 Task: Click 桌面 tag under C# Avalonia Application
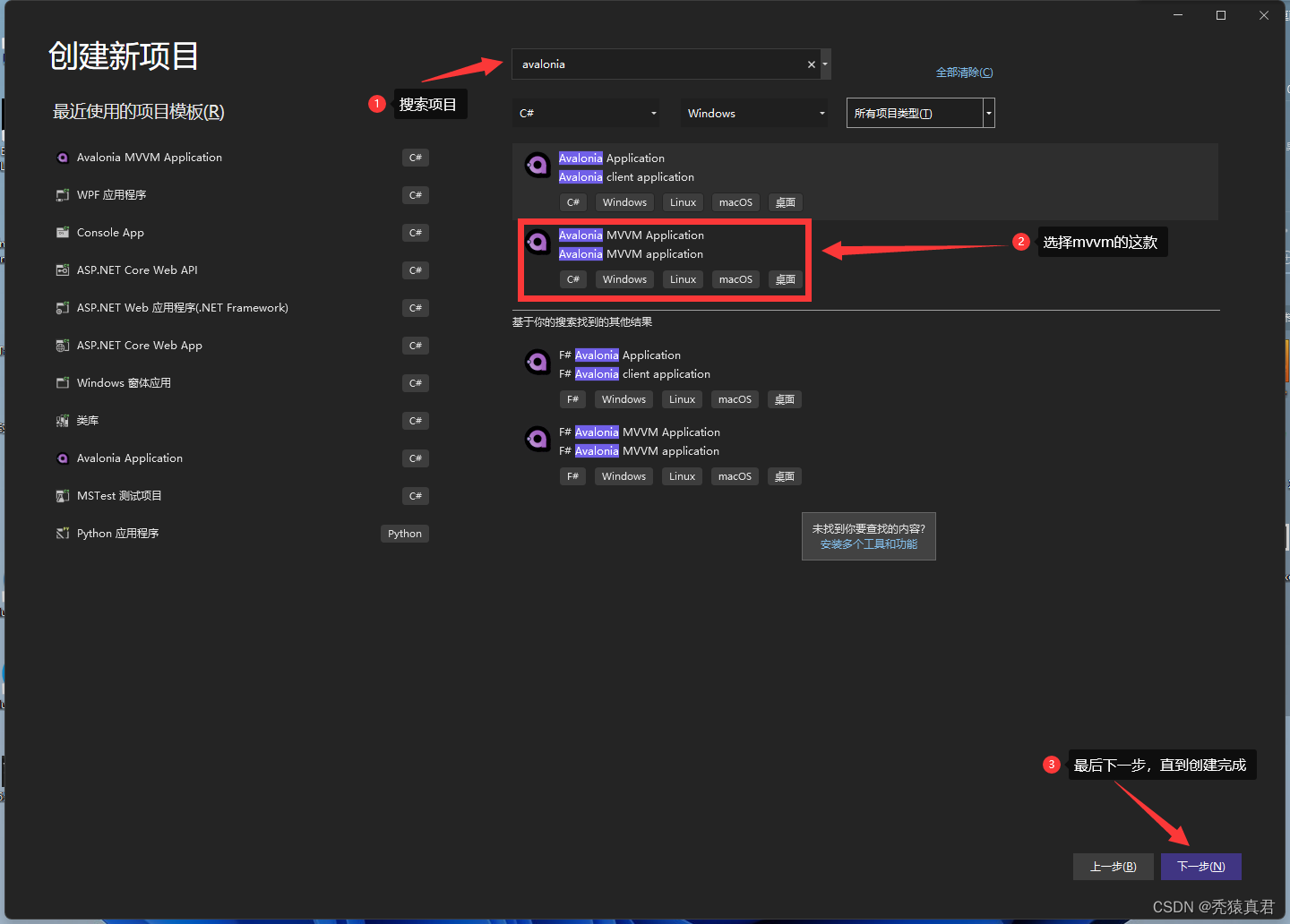pos(786,202)
